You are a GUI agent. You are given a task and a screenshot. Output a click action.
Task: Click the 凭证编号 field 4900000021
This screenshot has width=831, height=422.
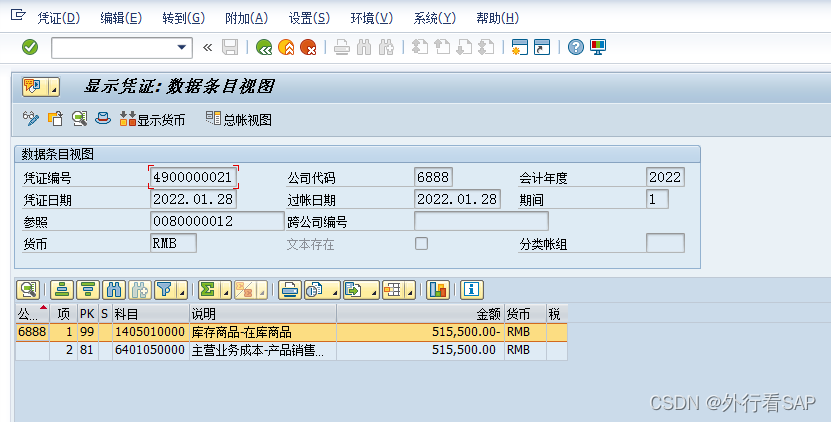click(193, 177)
